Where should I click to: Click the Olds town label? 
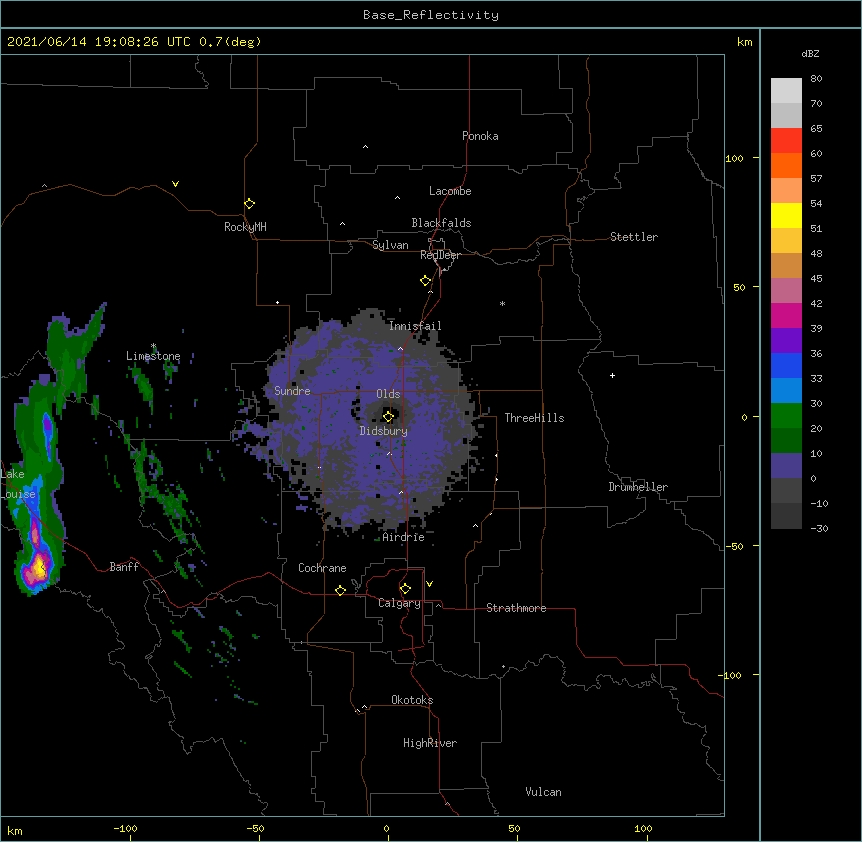tap(388, 394)
